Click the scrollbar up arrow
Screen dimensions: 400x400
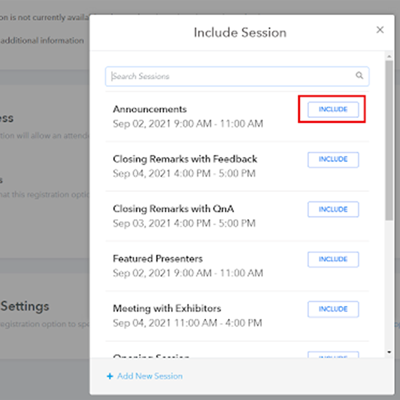click(x=389, y=56)
